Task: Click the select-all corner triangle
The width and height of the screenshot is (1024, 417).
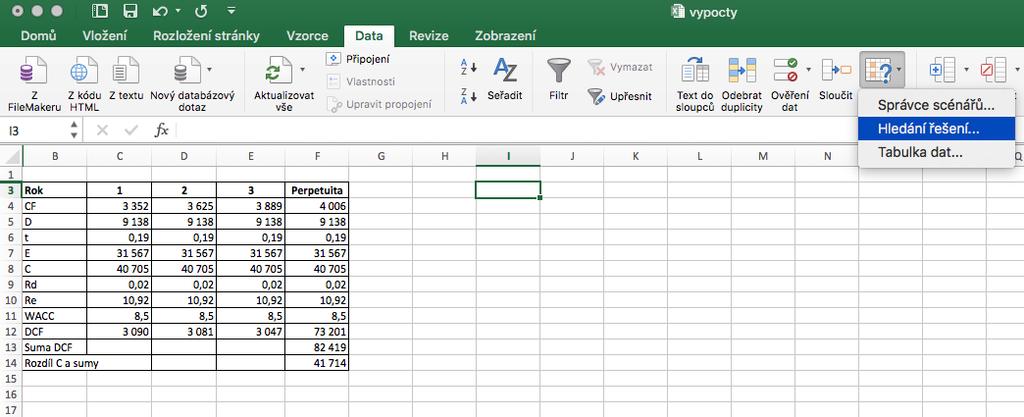Action: (x=11, y=156)
